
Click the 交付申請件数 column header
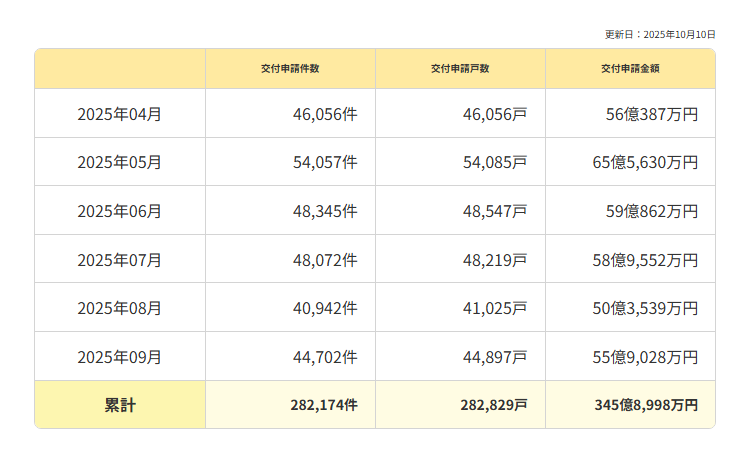tap(290, 69)
